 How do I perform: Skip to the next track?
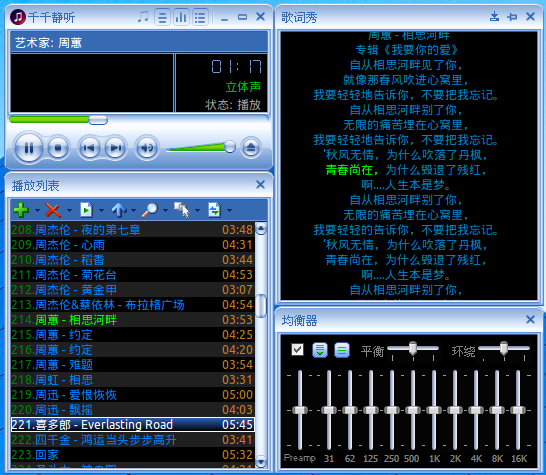(115, 148)
